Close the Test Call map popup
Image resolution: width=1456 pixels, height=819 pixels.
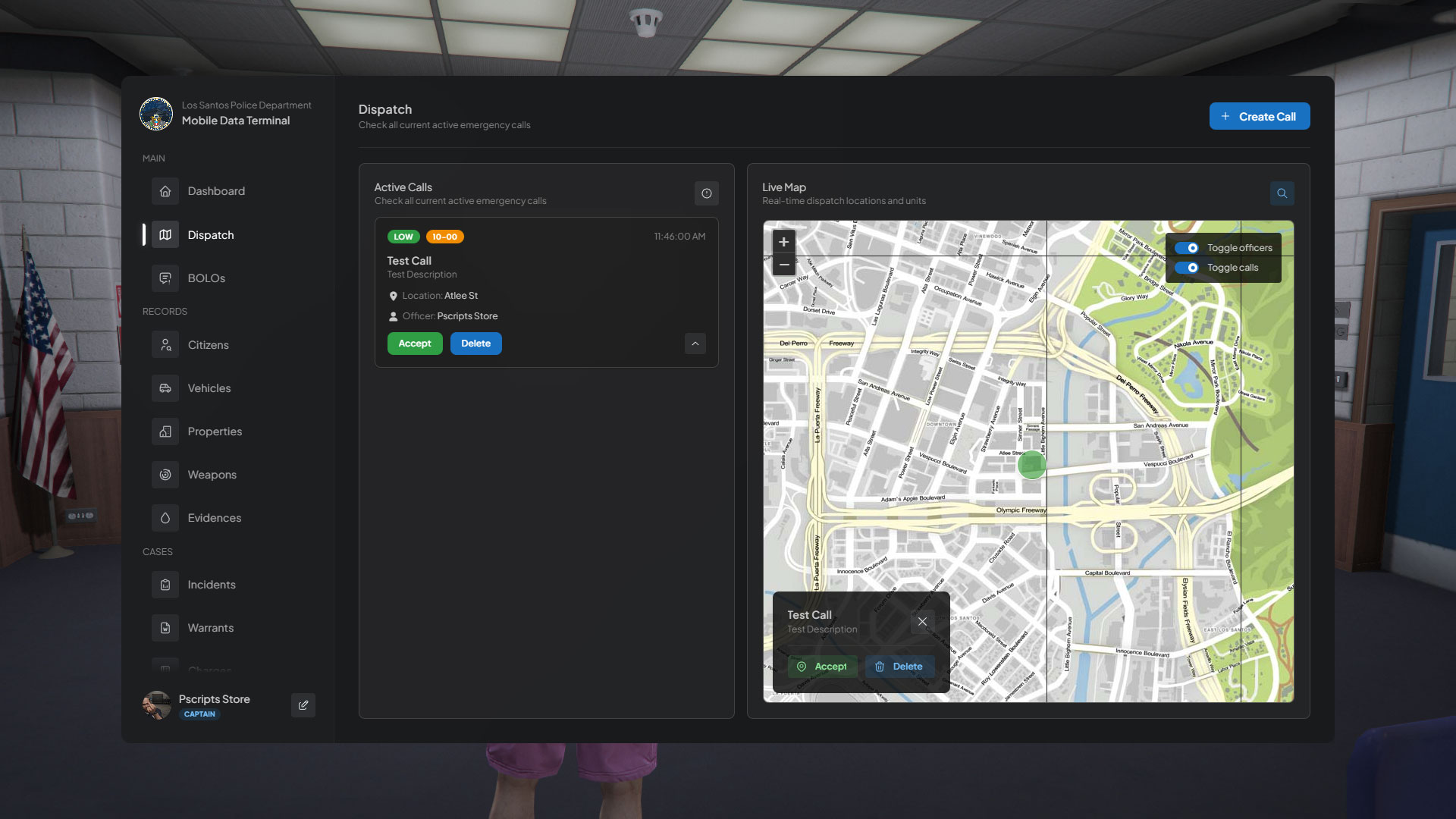[922, 622]
